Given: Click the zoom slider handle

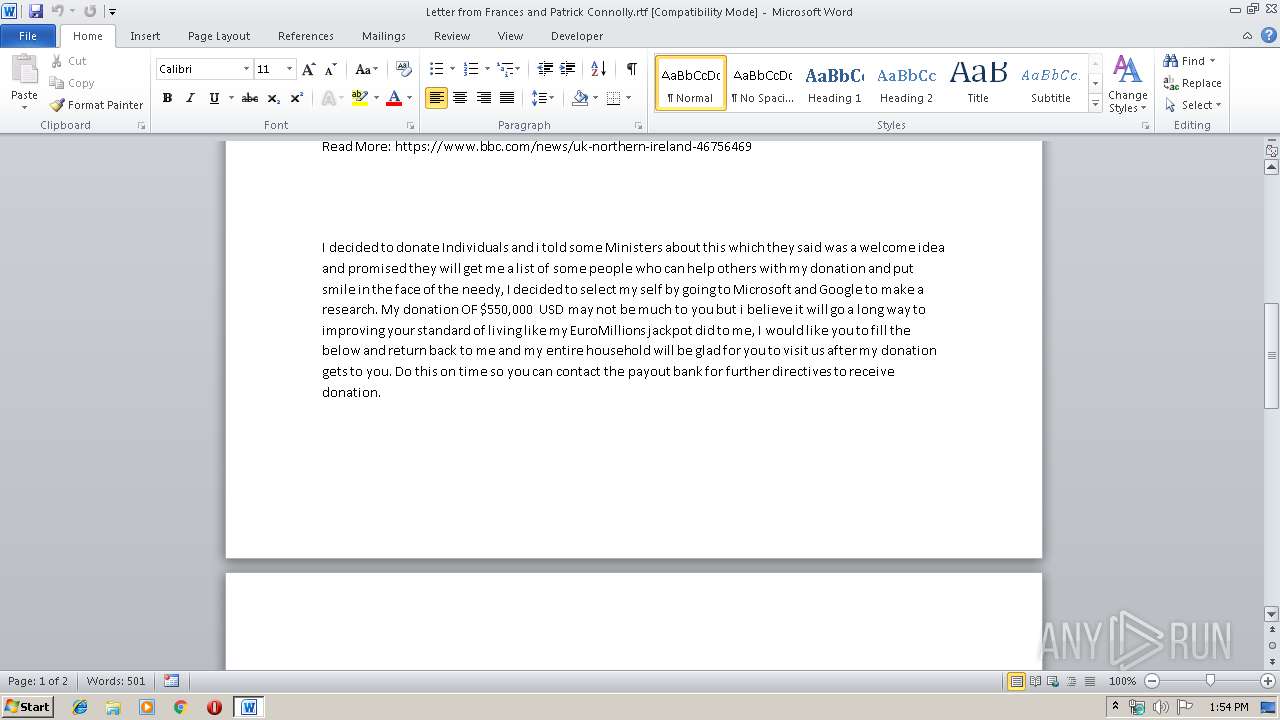Looking at the screenshot, I should coord(1210,681).
